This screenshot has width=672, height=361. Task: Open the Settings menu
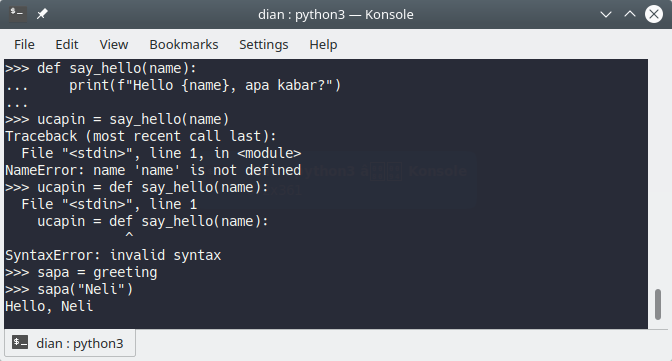[x=264, y=45]
